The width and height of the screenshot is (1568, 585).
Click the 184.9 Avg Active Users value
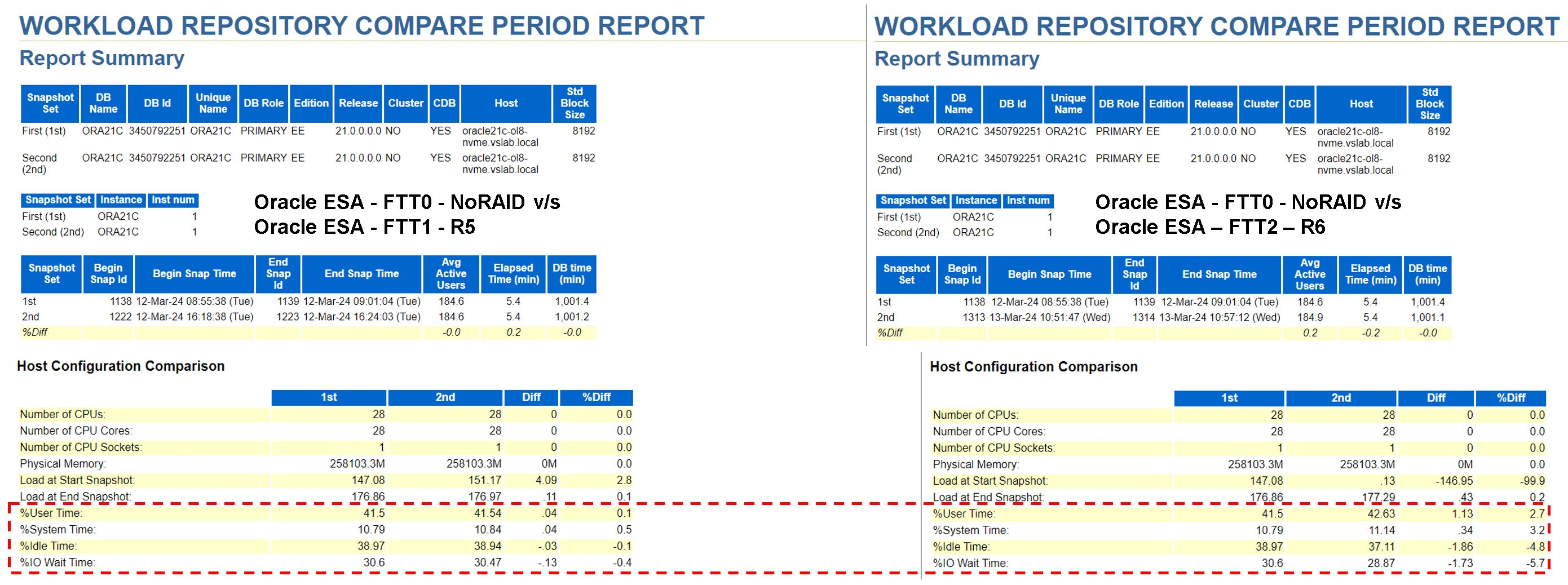pyautogui.click(x=1310, y=317)
